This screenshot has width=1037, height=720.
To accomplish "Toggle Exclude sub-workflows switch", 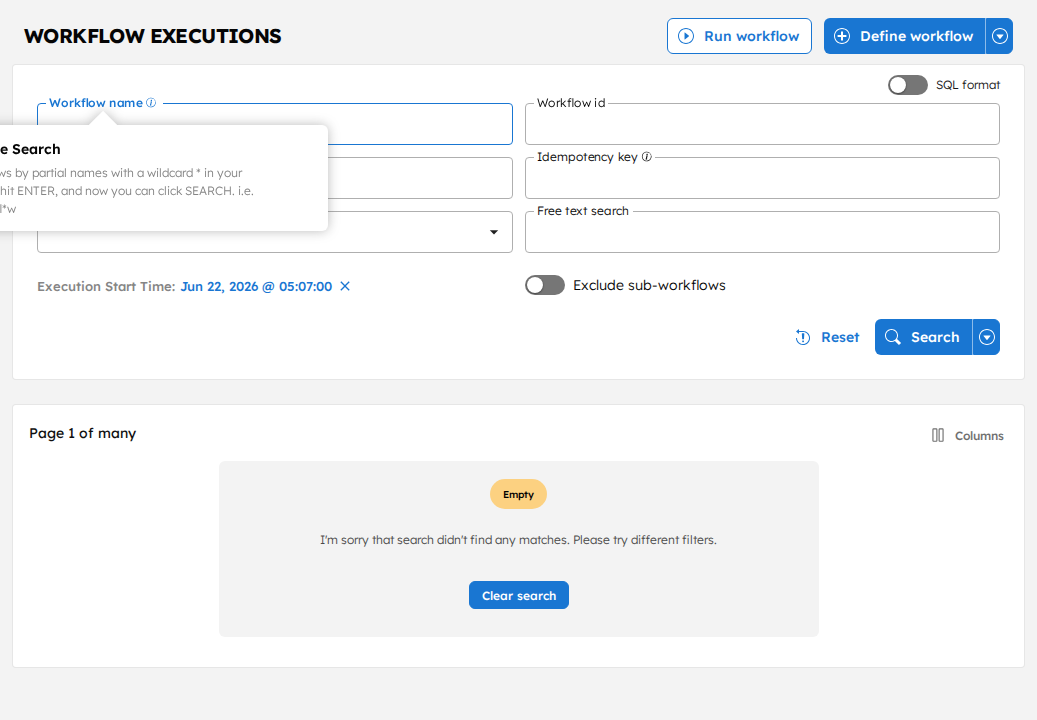I will click(545, 285).
